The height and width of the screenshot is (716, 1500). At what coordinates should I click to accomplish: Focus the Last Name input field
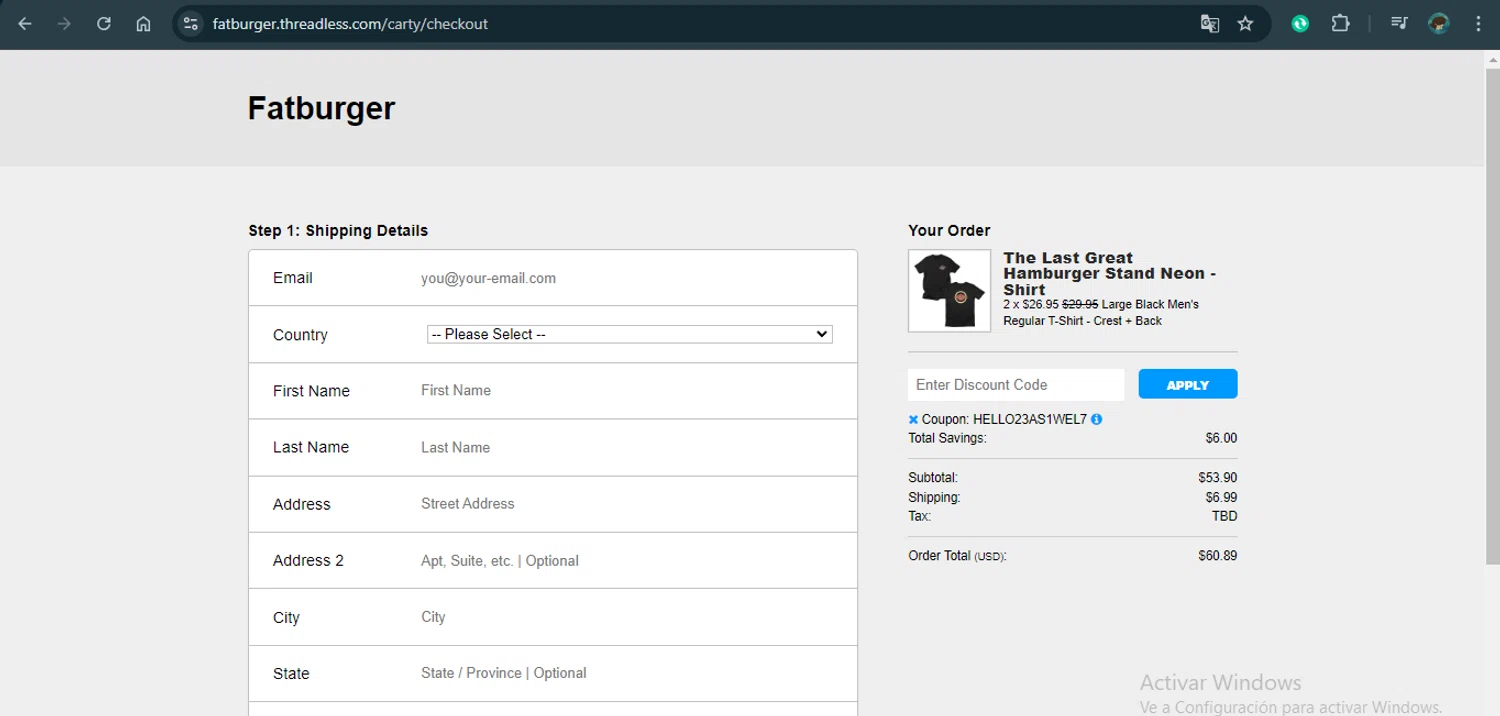[628, 447]
